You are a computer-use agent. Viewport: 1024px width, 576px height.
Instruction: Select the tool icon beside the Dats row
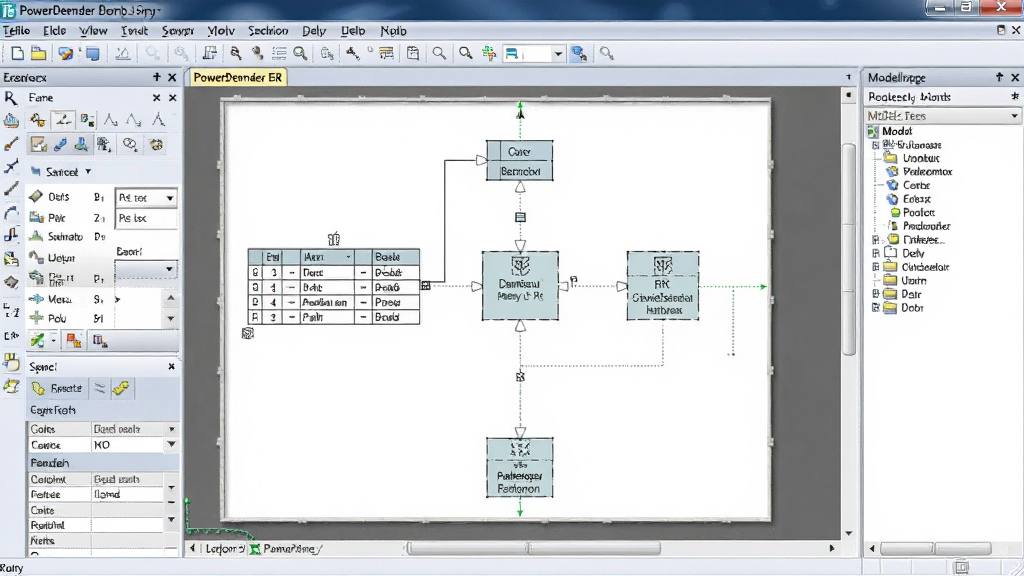click(36, 197)
